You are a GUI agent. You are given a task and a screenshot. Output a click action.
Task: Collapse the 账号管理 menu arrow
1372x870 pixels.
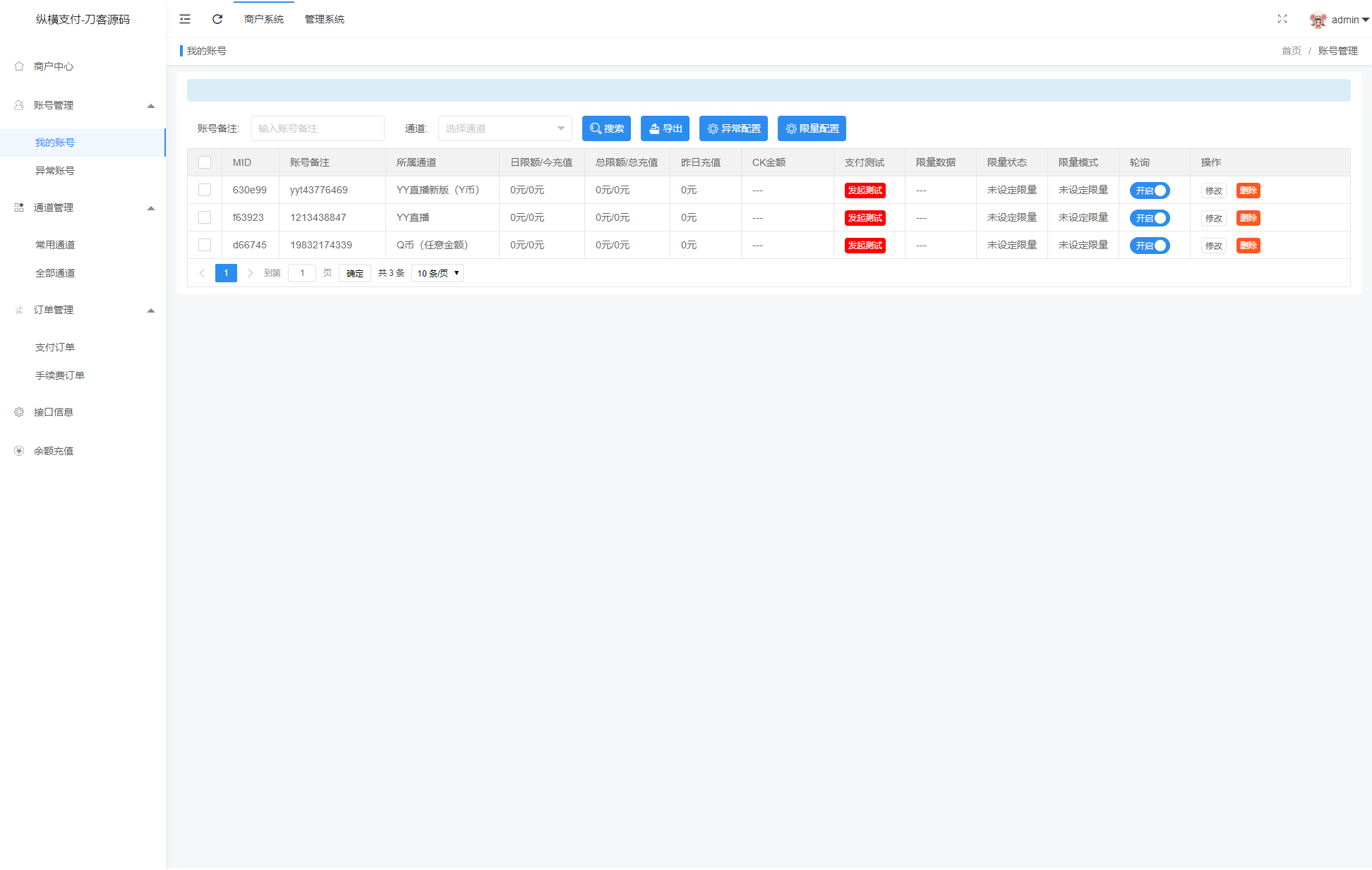[150, 106]
